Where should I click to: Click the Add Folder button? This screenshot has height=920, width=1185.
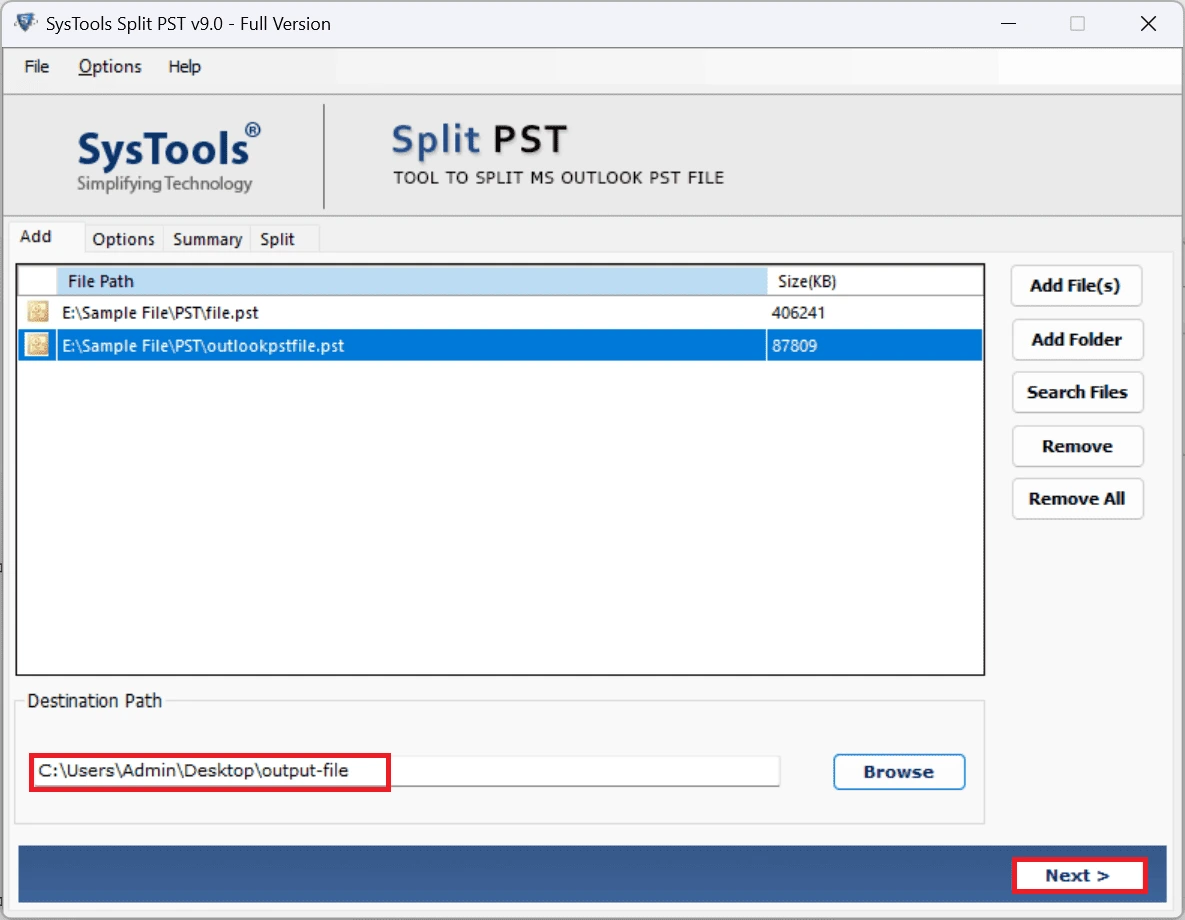click(x=1077, y=339)
